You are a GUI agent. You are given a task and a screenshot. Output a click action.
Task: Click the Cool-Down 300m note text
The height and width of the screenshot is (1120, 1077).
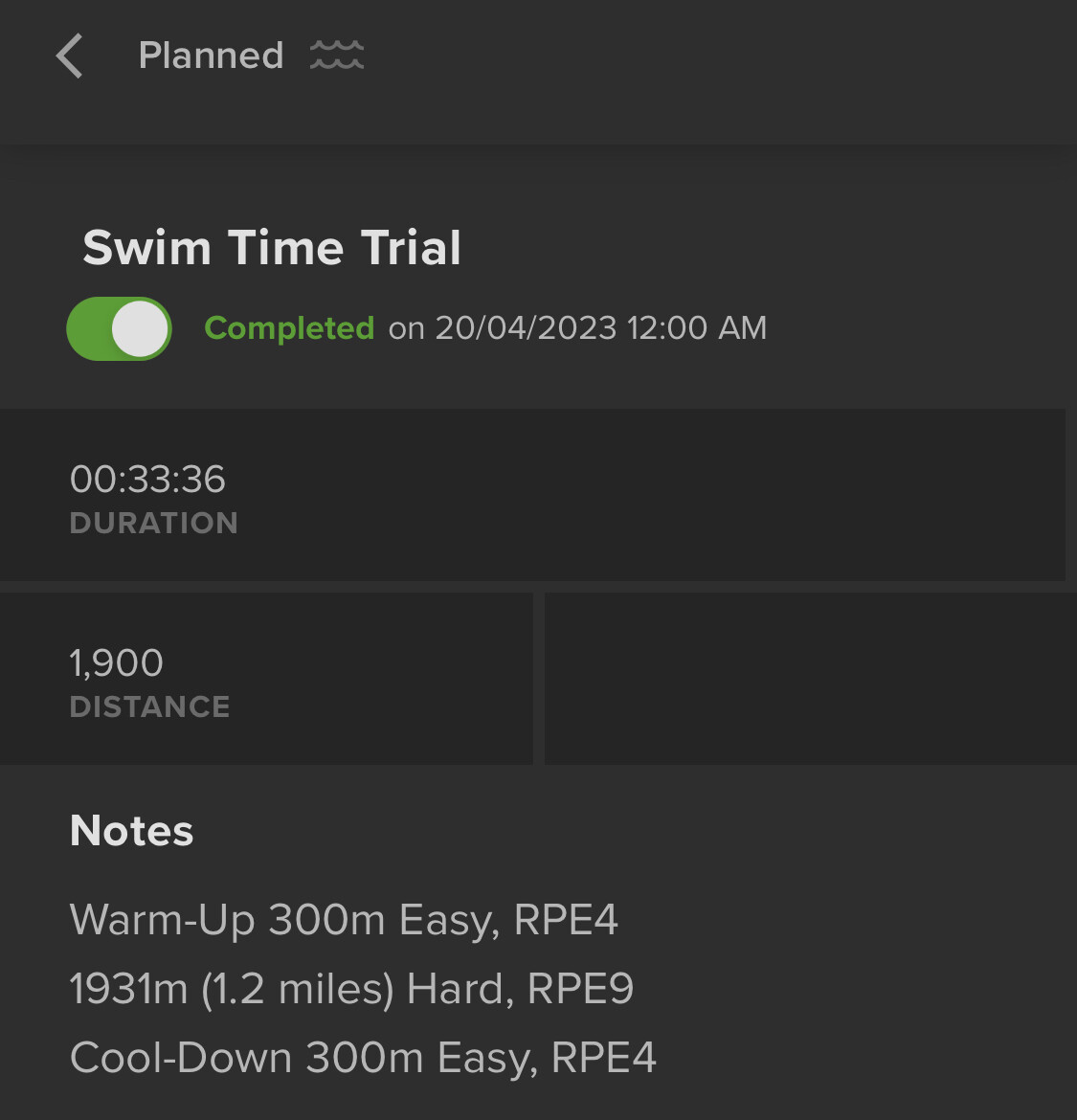tap(247, 1058)
